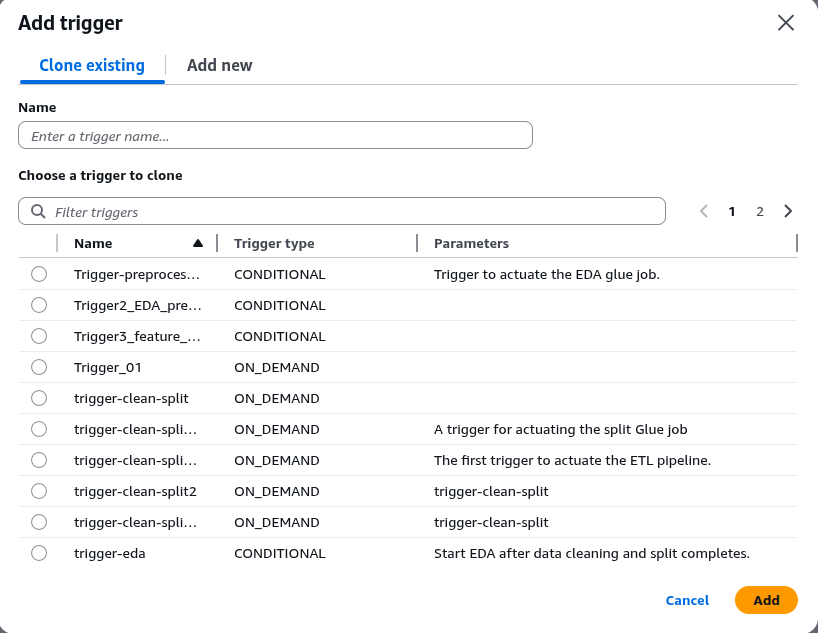Click the search magnifier icon in filter box
The height and width of the screenshot is (633, 818).
38,211
